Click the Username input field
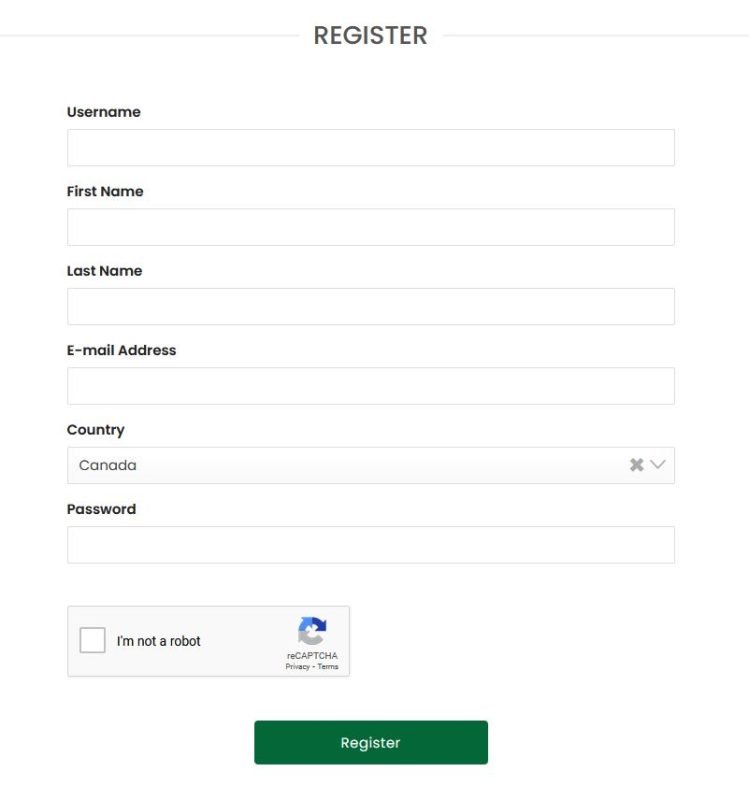The height and width of the screenshot is (800, 749). coord(370,148)
